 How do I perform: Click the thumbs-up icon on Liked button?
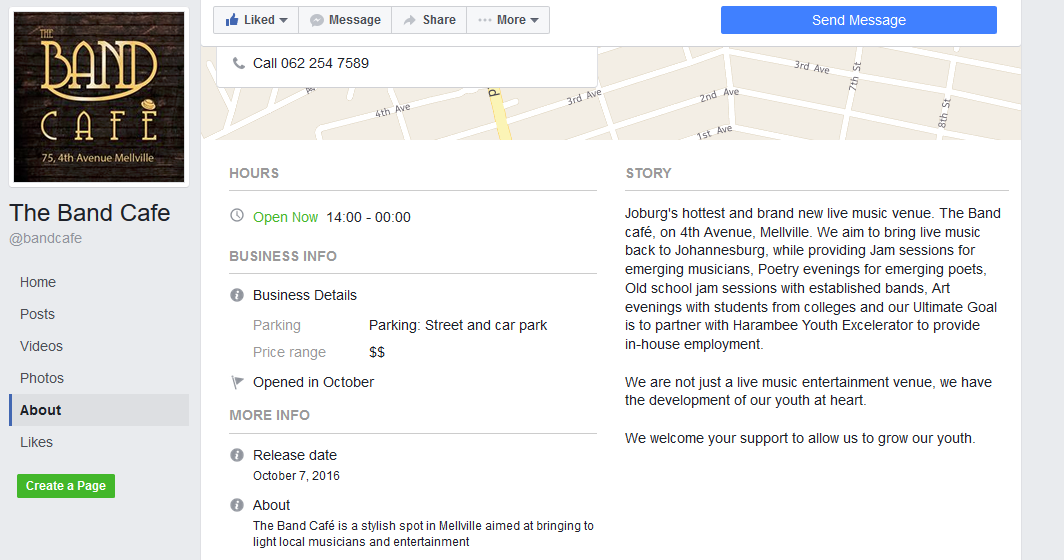232,20
